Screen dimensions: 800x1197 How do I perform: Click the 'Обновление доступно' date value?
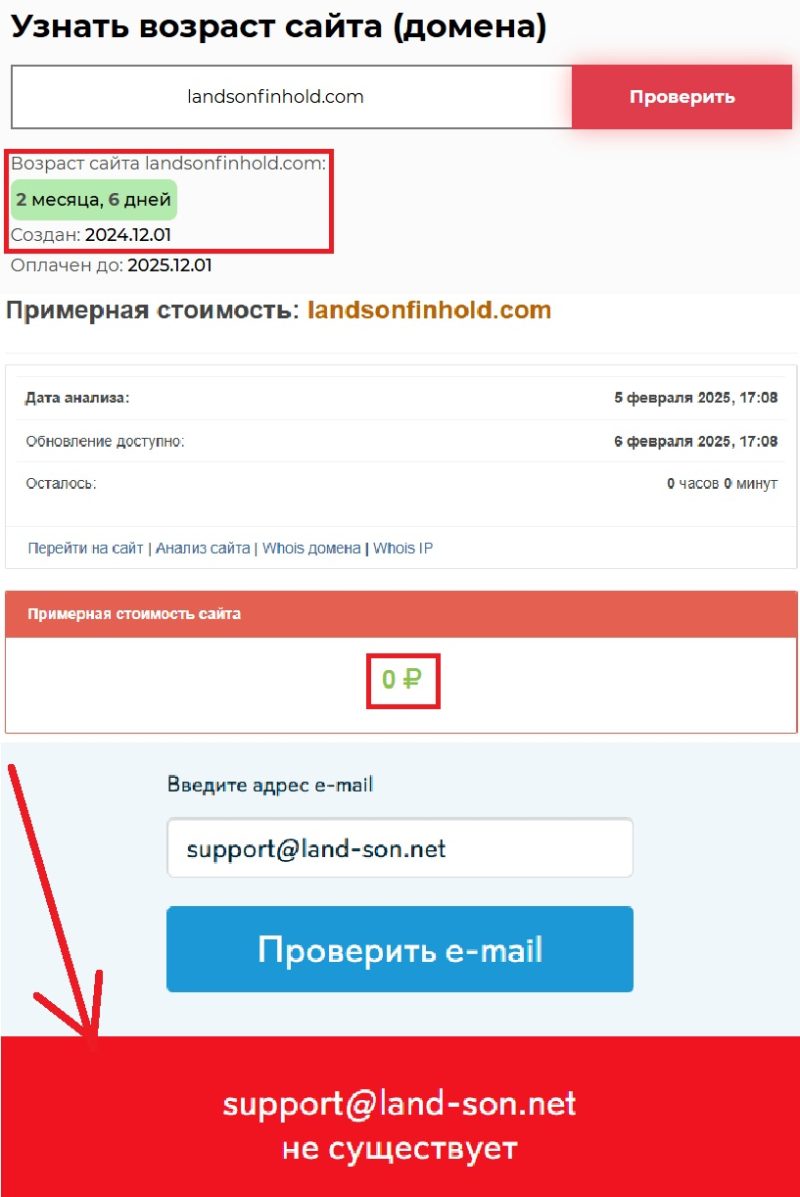pos(695,441)
